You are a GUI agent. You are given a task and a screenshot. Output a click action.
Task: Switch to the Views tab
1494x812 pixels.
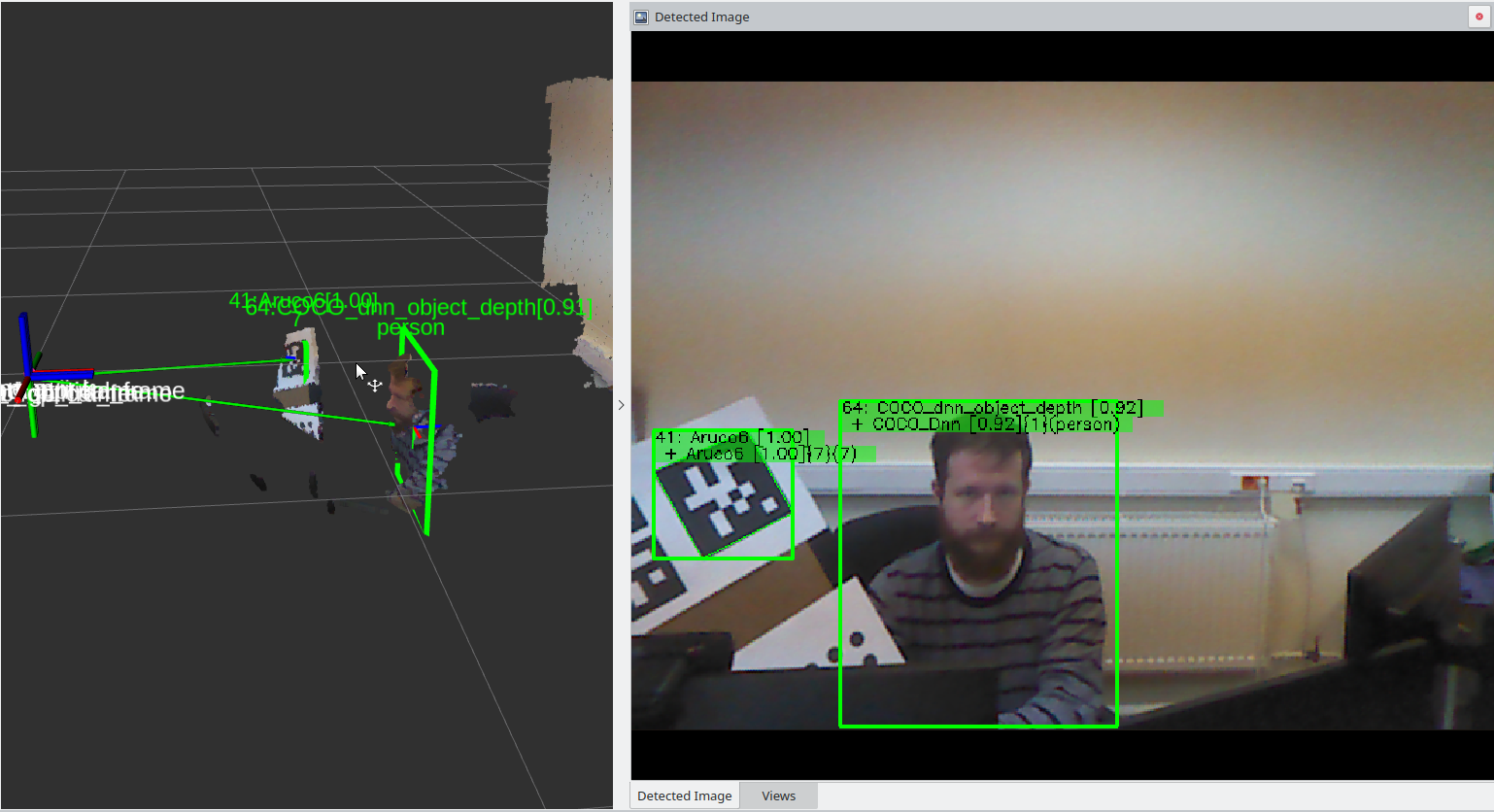point(778,795)
